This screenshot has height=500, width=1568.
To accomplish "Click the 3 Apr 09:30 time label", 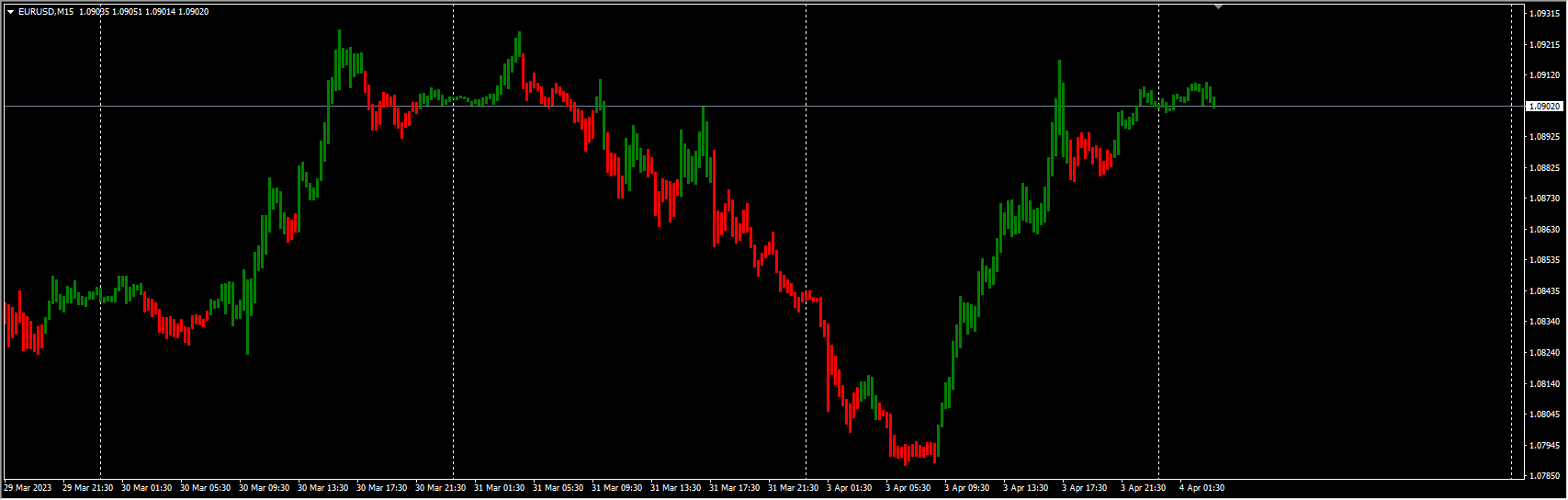I will (x=966, y=488).
